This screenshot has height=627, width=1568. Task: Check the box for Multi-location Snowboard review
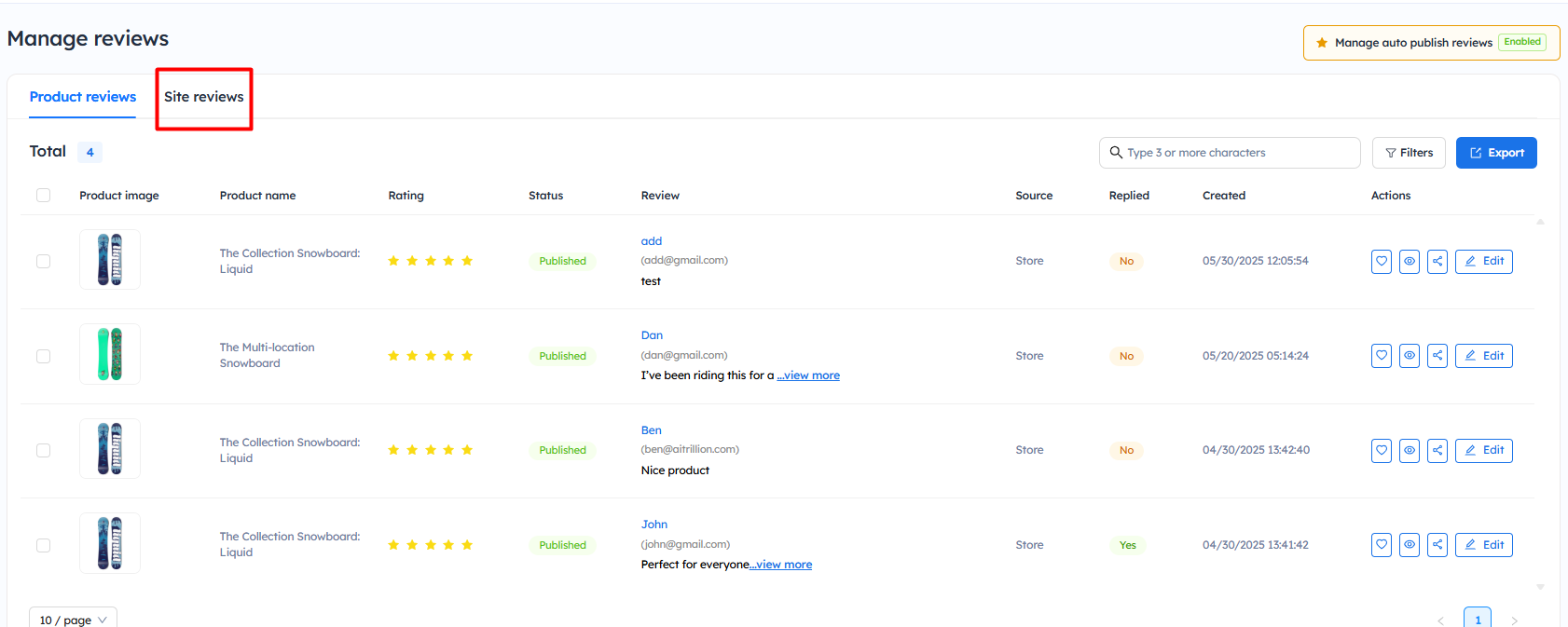click(x=43, y=356)
